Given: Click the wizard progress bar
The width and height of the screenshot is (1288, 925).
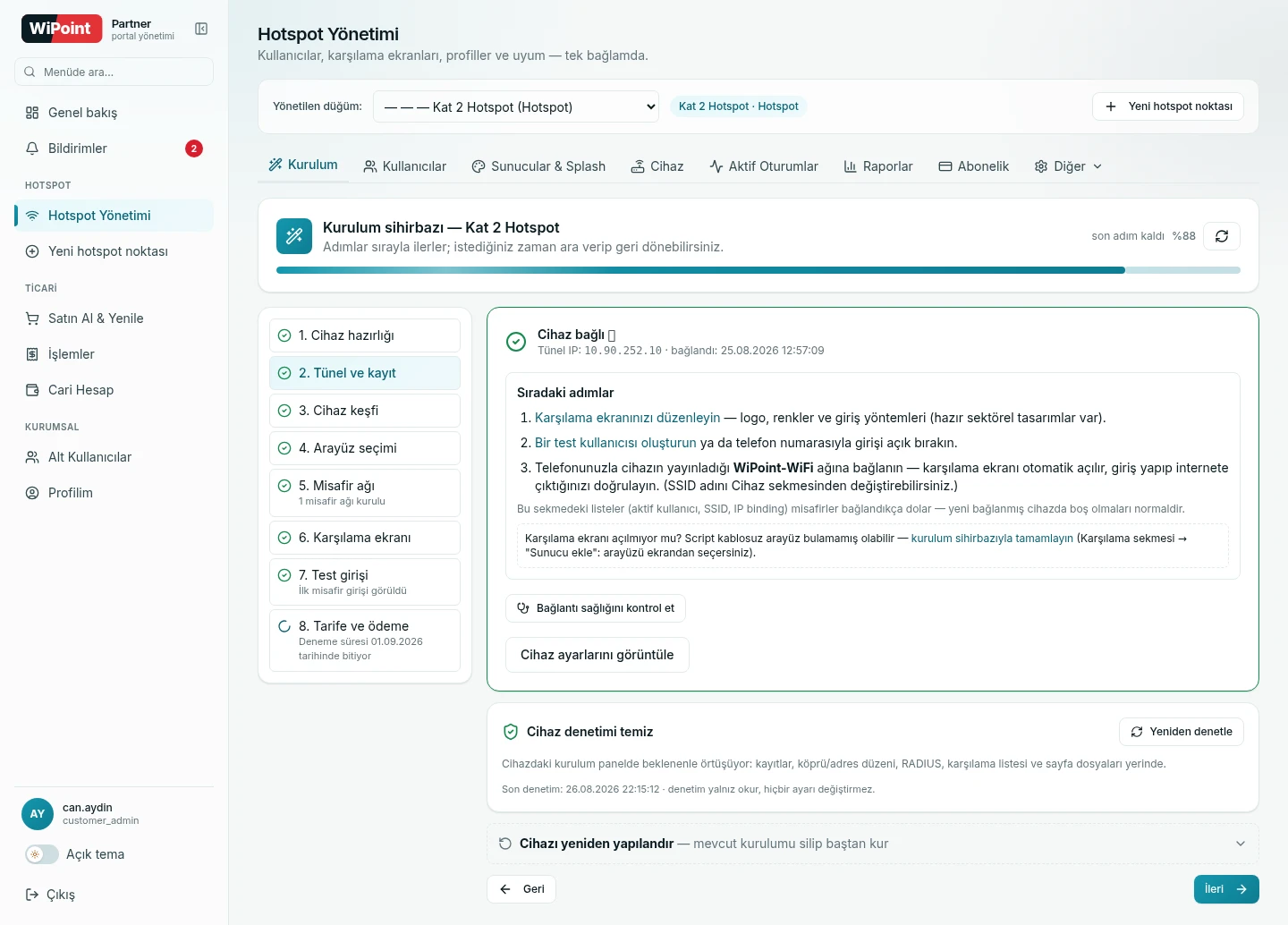Looking at the screenshot, I should pyautogui.click(x=758, y=270).
